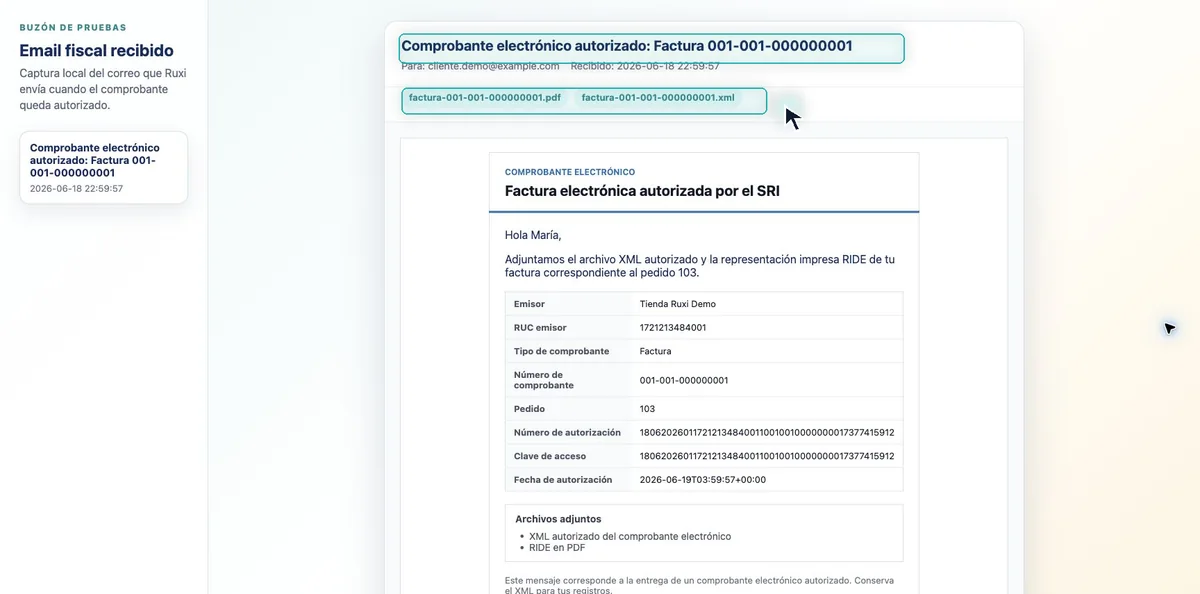Click the RUC value 1721213484001
This screenshot has height=594, width=1200.
[x=673, y=328]
